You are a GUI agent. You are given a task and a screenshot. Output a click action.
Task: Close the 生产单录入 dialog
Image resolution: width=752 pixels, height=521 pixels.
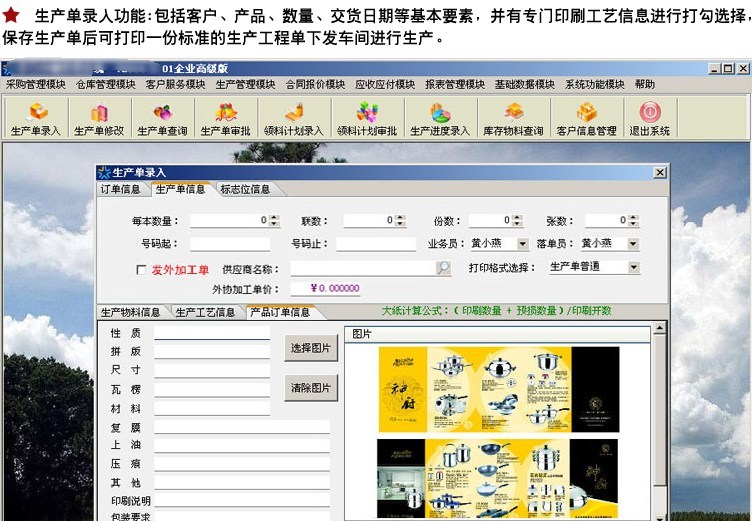click(660, 172)
